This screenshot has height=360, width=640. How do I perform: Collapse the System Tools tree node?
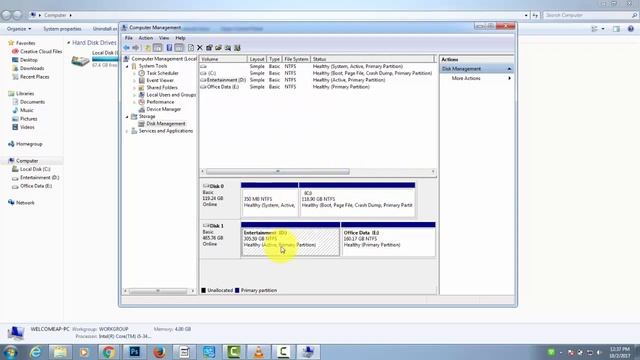click(x=127, y=66)
